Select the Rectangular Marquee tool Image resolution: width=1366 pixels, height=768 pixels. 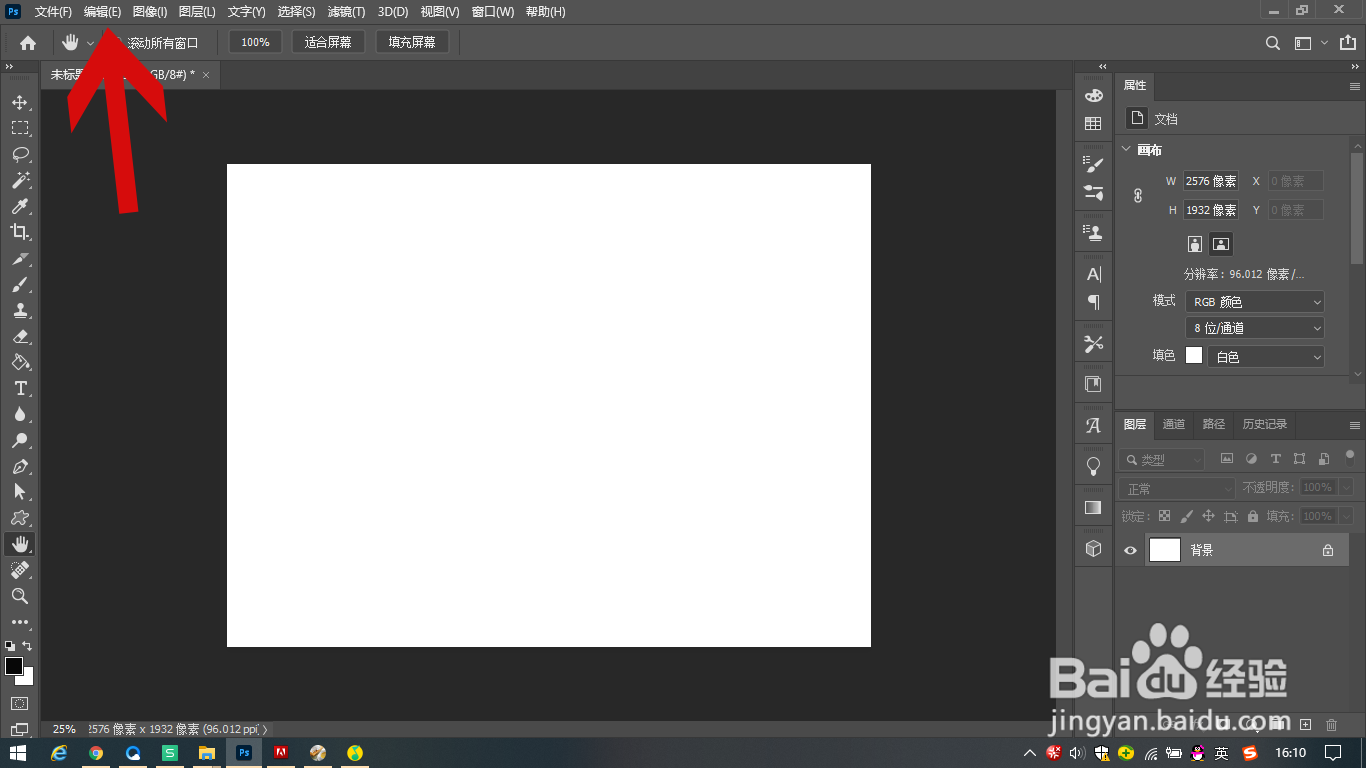20,128
